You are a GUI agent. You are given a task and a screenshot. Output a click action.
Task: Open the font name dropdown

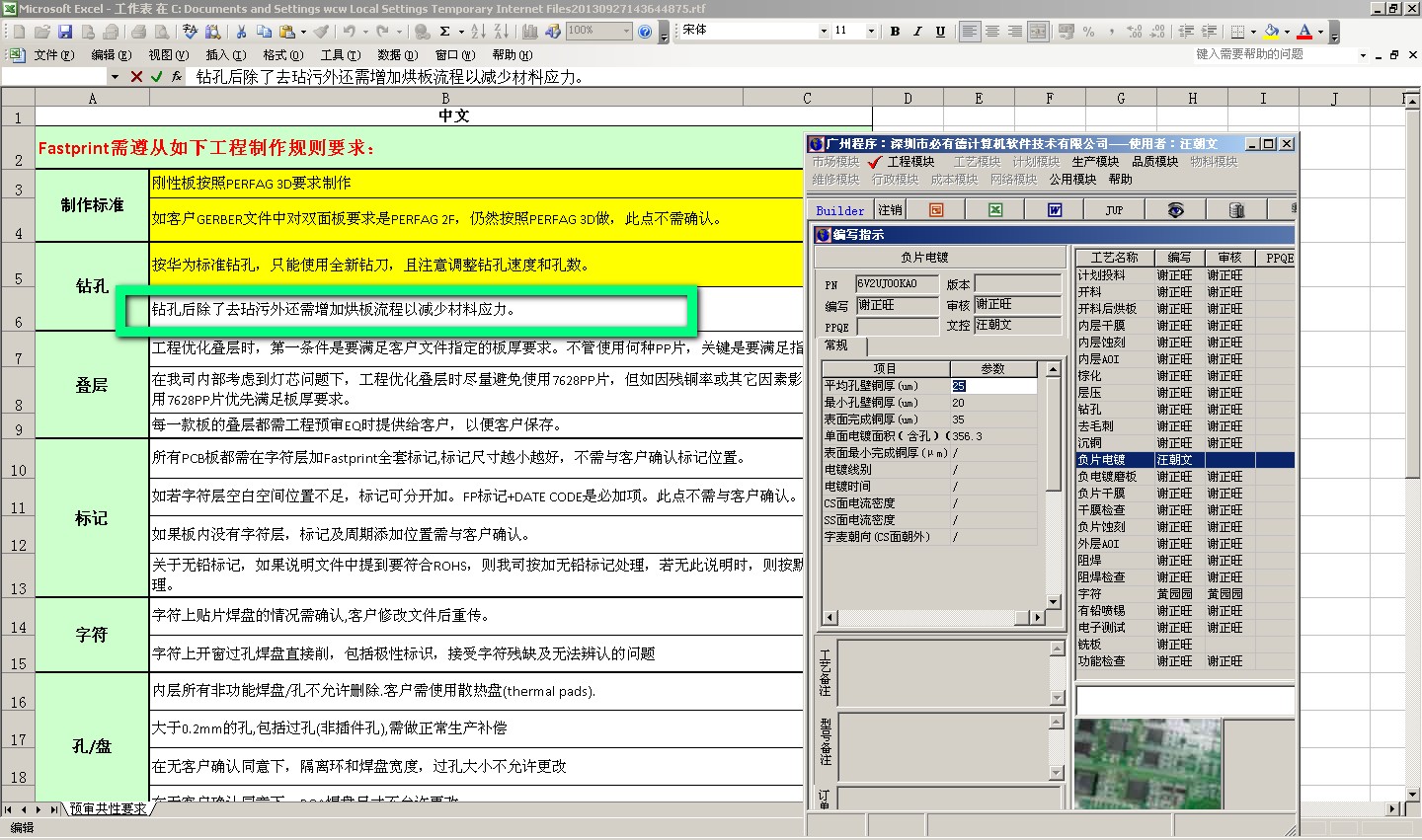click(825, 32)
